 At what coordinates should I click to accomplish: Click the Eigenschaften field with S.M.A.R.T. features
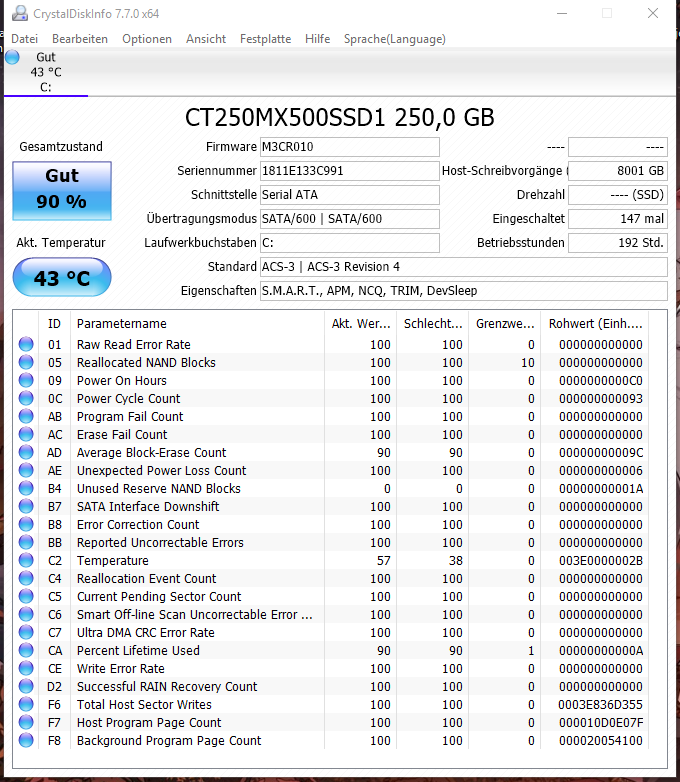click(463, 290)
